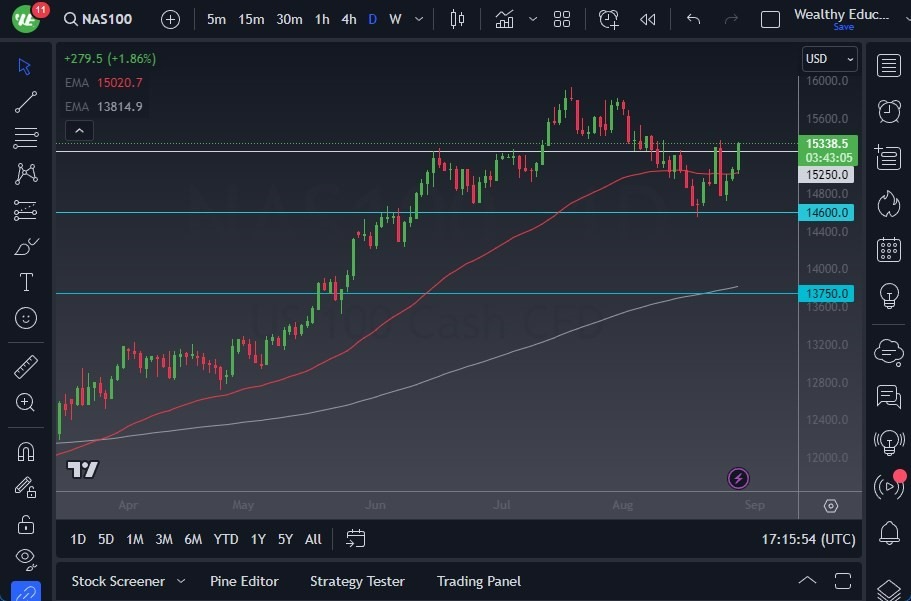
Task: Toggle visibility of all drawings
Action: pyautogui.click(x=25, y=559)
